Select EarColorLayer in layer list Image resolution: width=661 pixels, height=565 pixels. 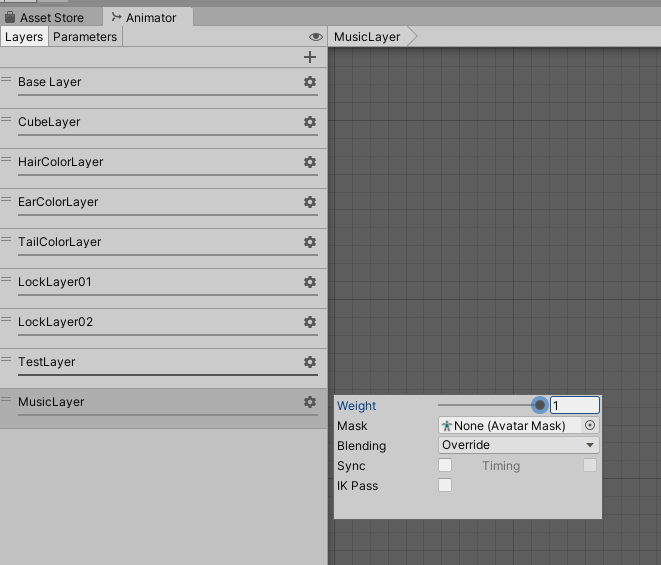(164, 208)
